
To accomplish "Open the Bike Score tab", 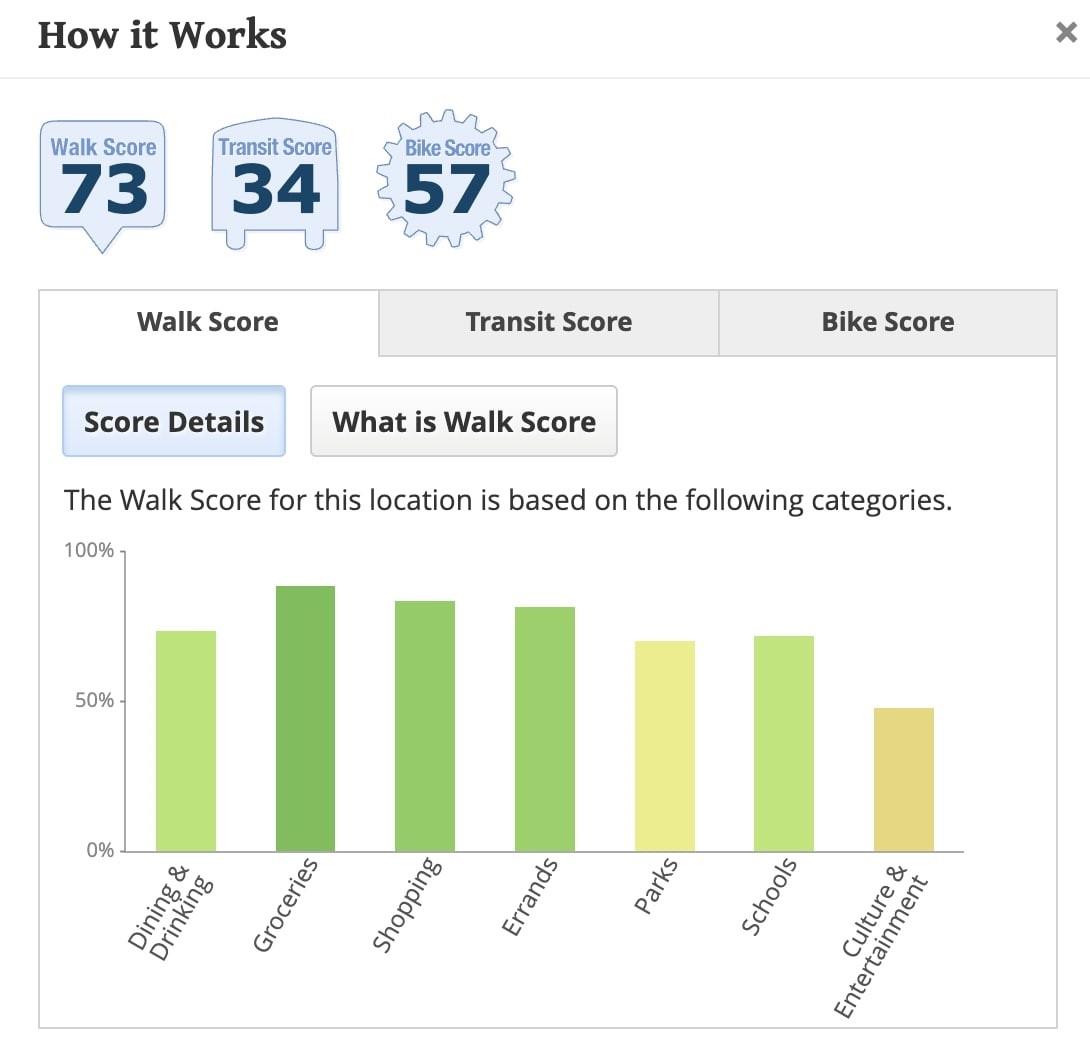I will (x=888, y=323).
